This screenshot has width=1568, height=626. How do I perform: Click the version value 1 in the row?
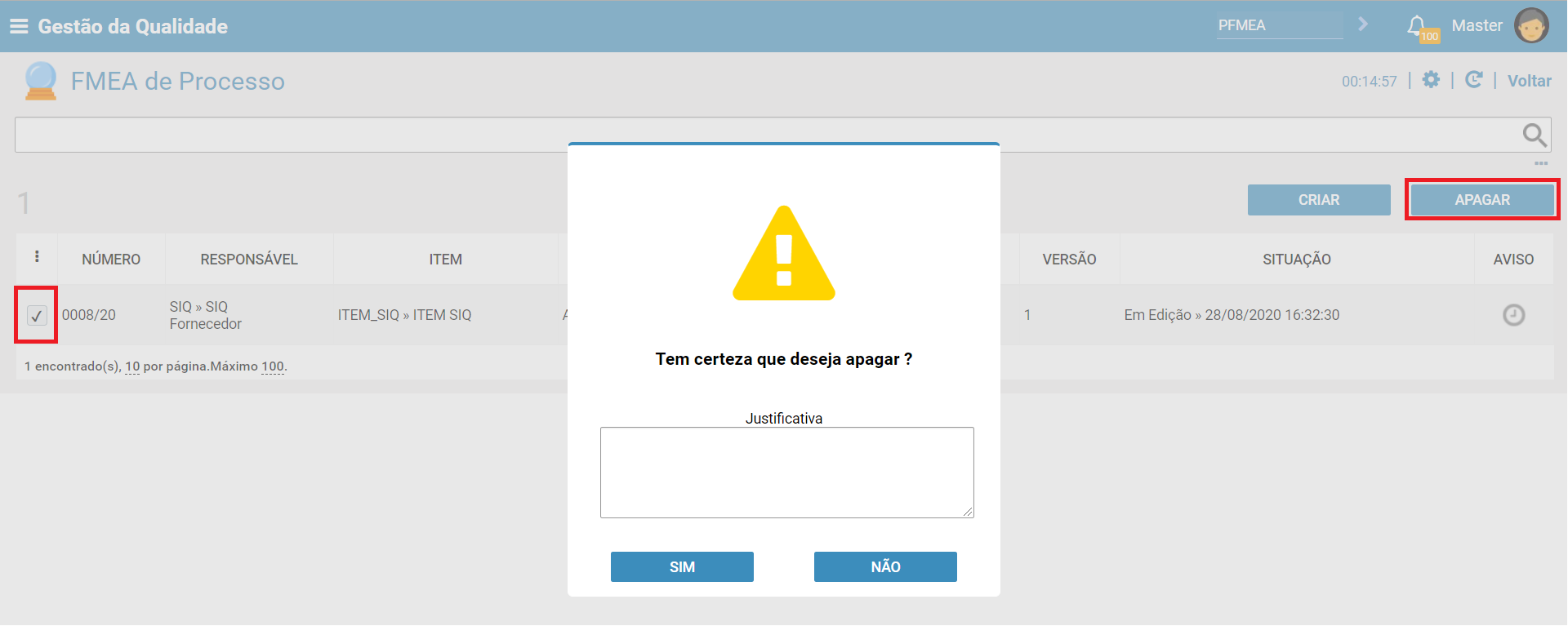[1027, 315]
